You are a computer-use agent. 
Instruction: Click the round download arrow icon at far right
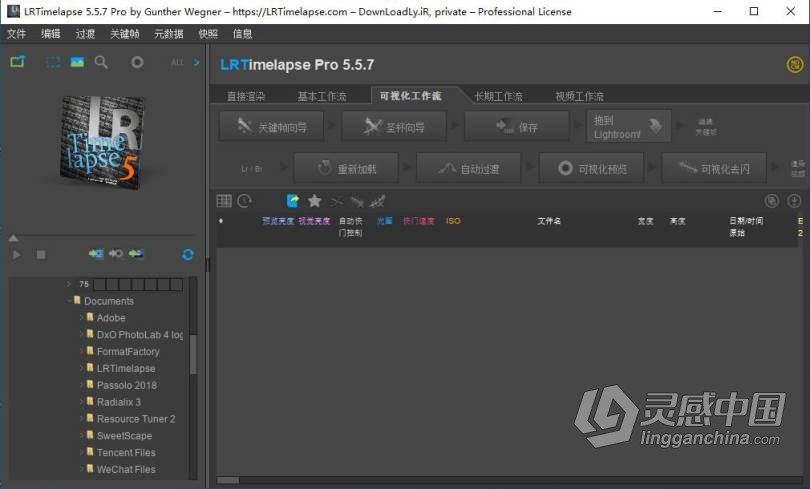(794, 201)
